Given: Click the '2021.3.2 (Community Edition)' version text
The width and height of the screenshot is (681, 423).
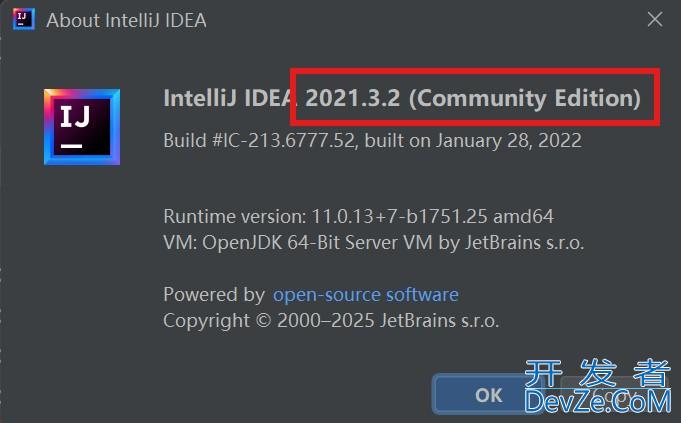Looking at the screenshot, I should point(473,98).
